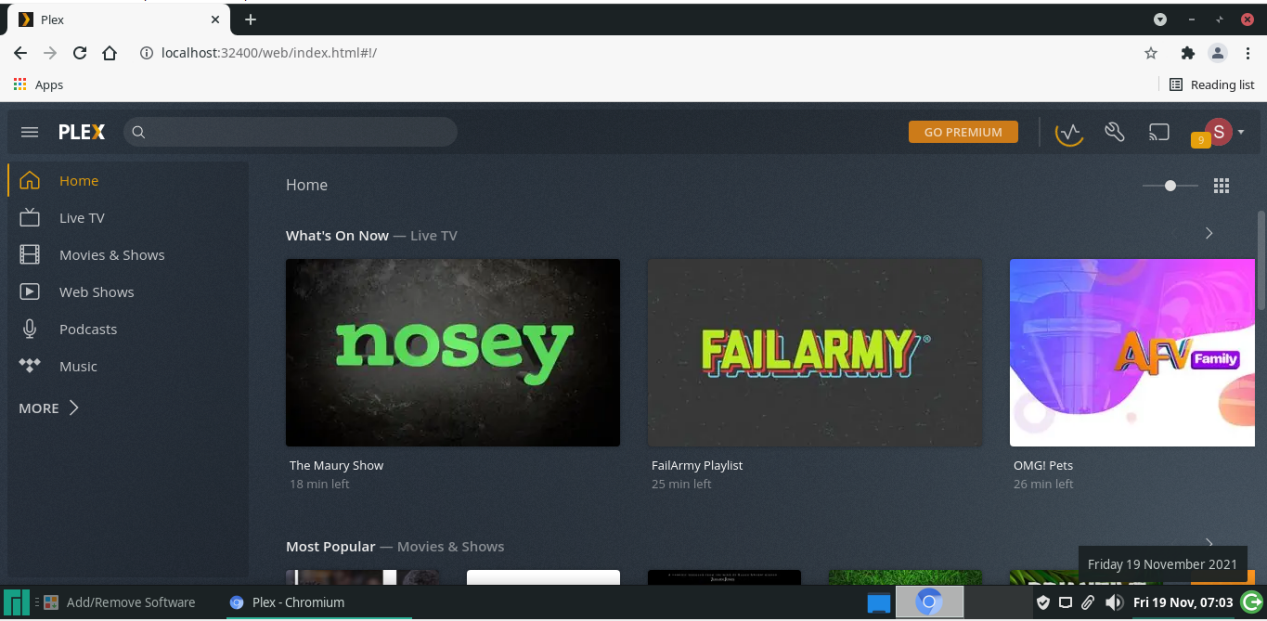Select the Plex browser tab
1267x621 pixels.
coord(120,19)
